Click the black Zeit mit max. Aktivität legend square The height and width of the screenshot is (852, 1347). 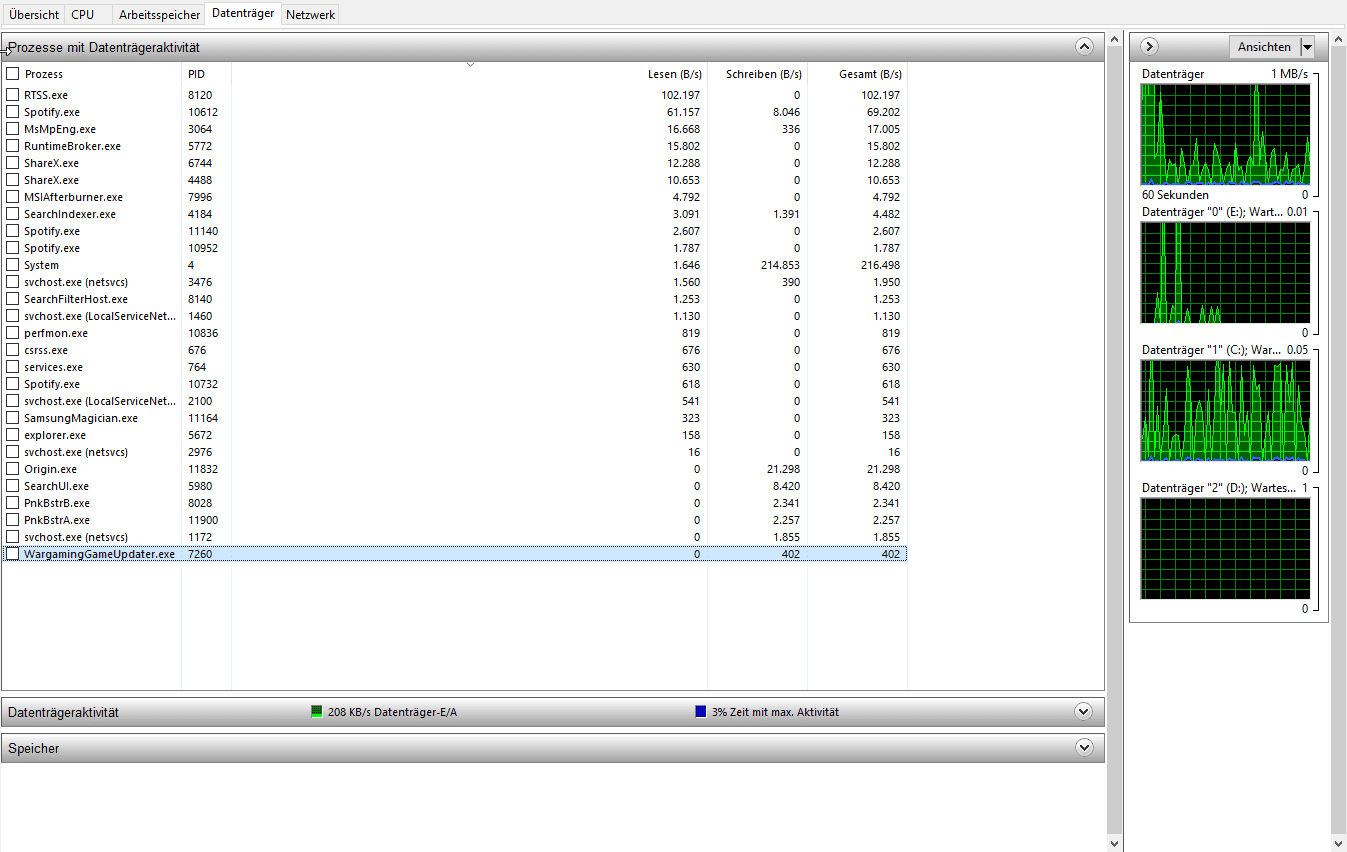[700, 712]
